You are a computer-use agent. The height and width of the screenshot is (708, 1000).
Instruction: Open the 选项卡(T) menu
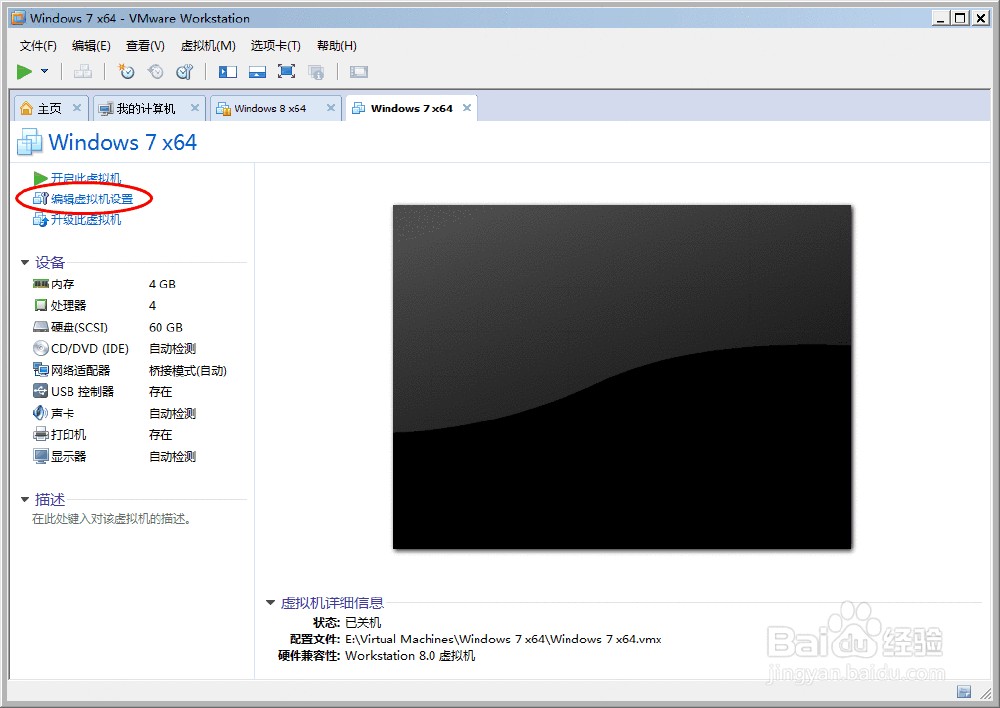[x=276, y=46]
